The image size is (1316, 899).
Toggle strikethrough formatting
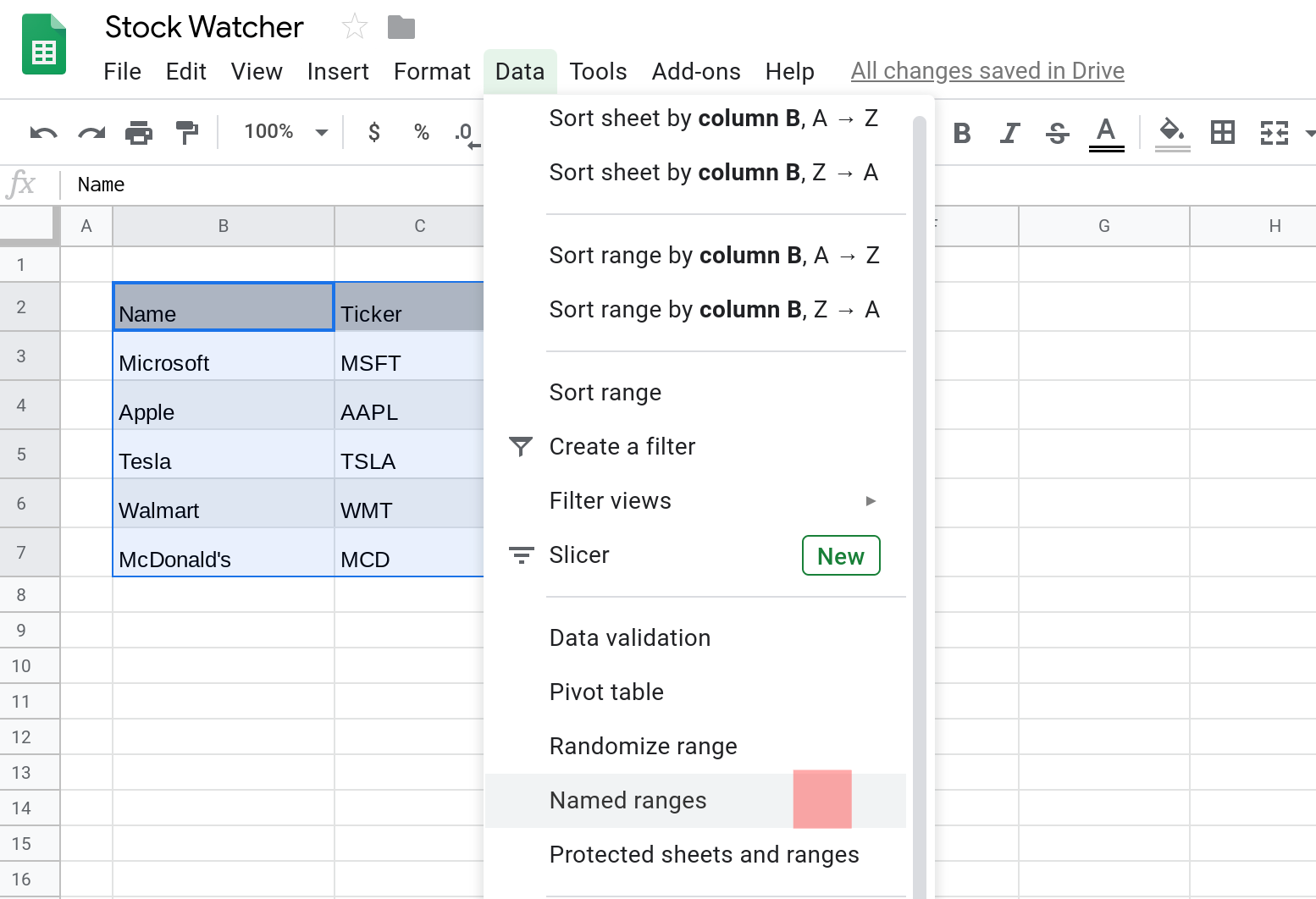1057,133
